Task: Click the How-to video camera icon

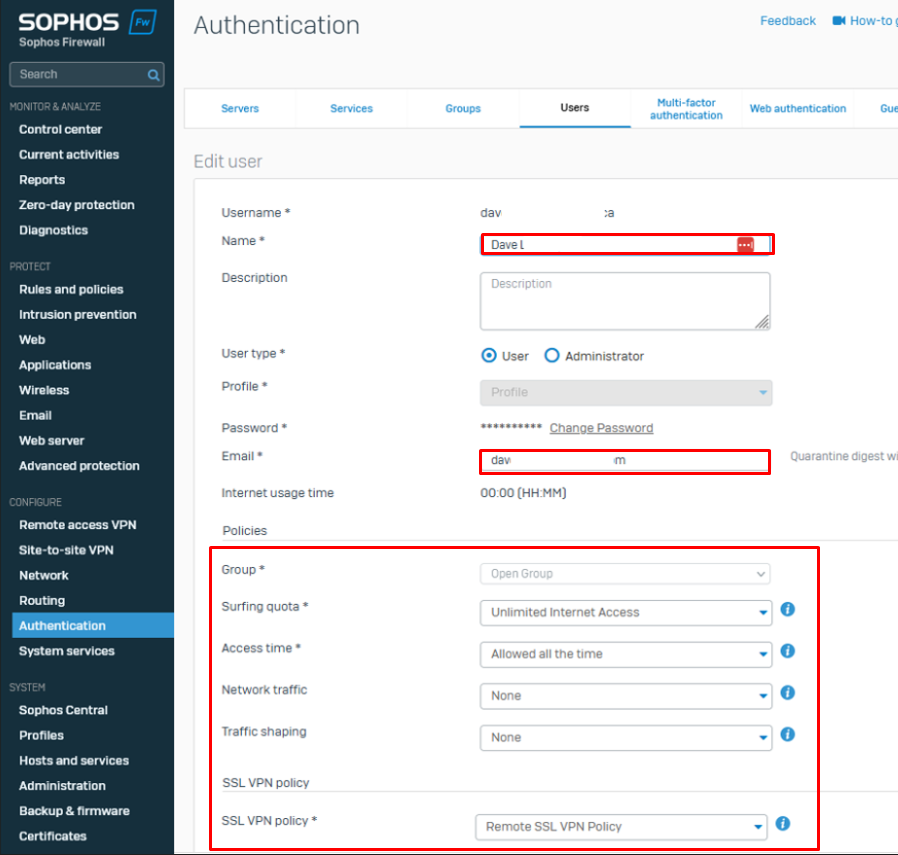Action: [x=839, y=21]
